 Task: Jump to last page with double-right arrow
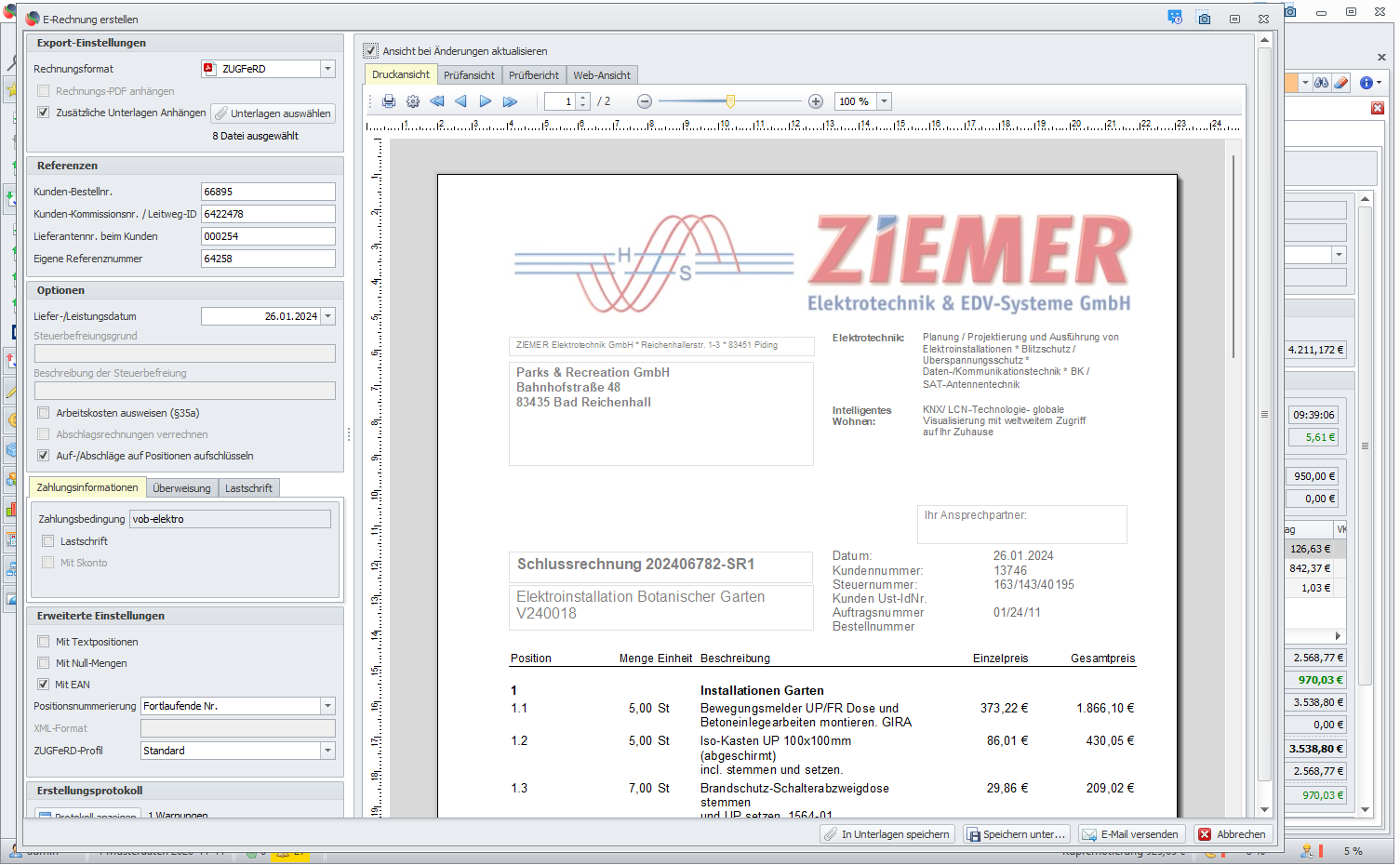(x=510, y=101)
